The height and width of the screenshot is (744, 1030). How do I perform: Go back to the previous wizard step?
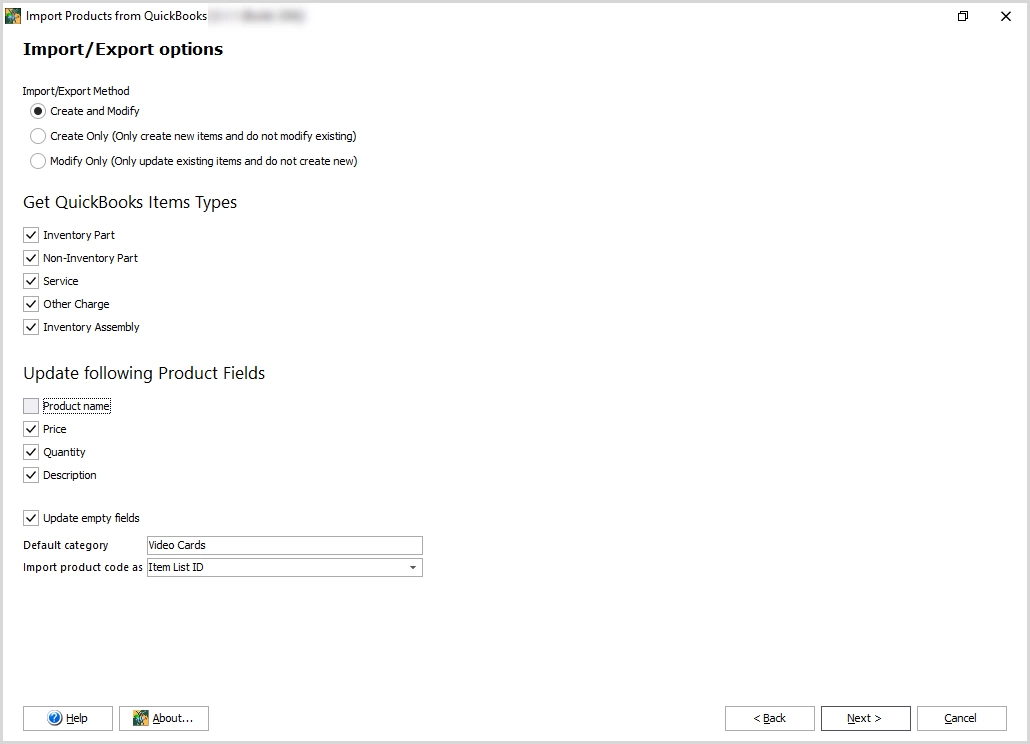click(769, 718)
